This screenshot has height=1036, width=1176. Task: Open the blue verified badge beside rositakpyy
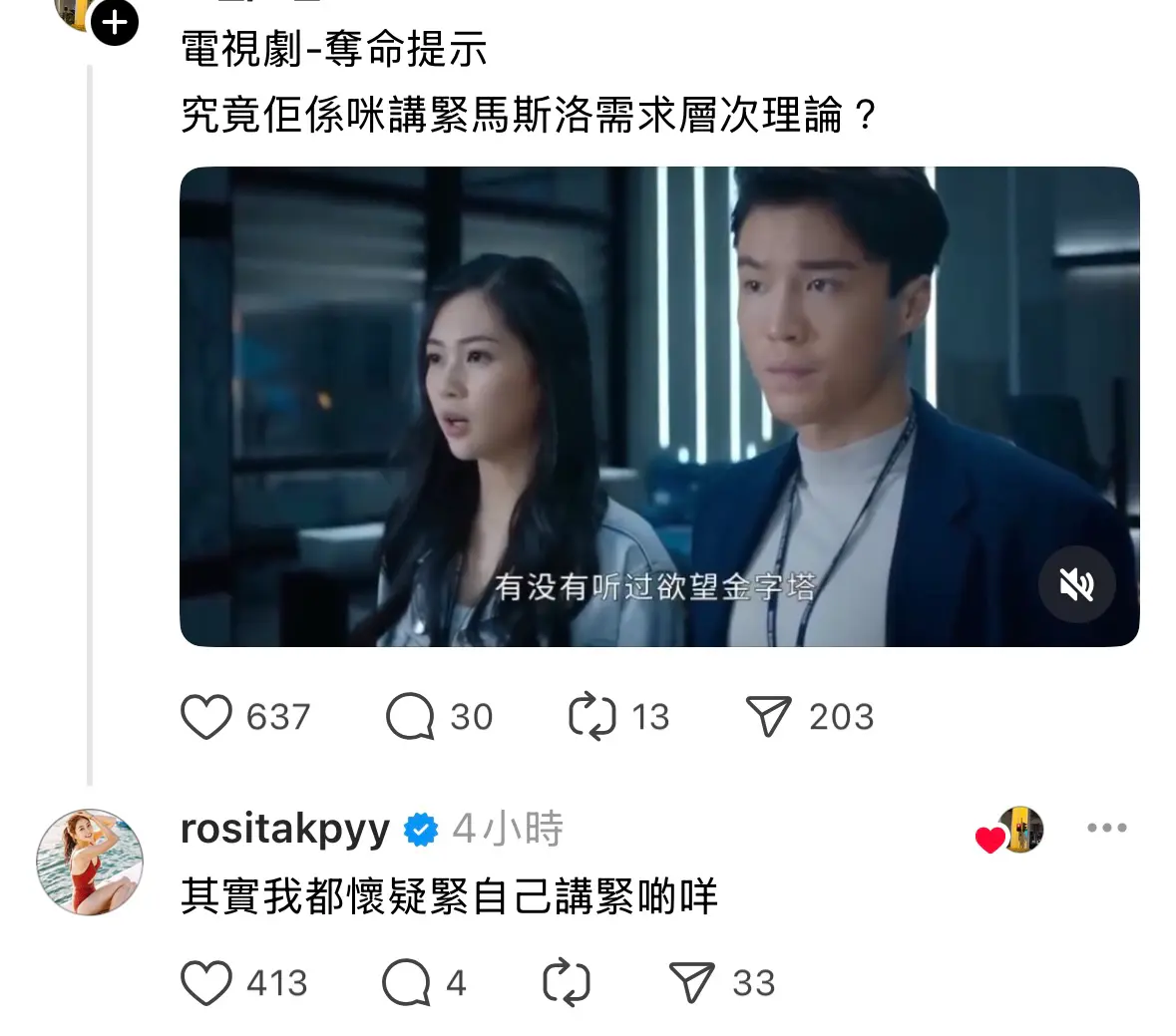(x=421, y=830)
